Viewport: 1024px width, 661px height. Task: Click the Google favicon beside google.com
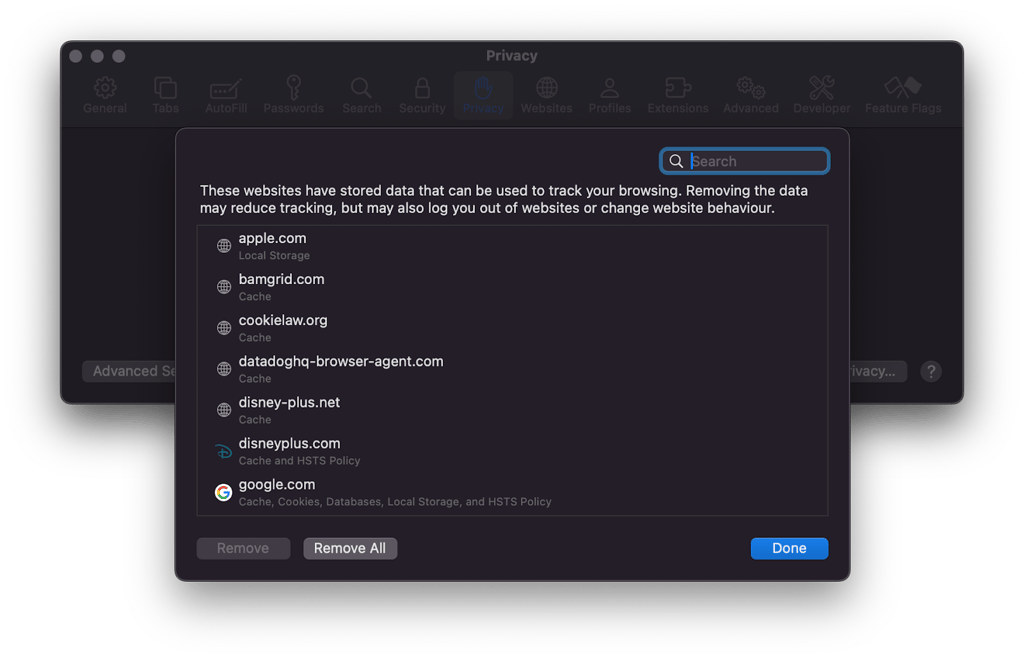point(223,492)
